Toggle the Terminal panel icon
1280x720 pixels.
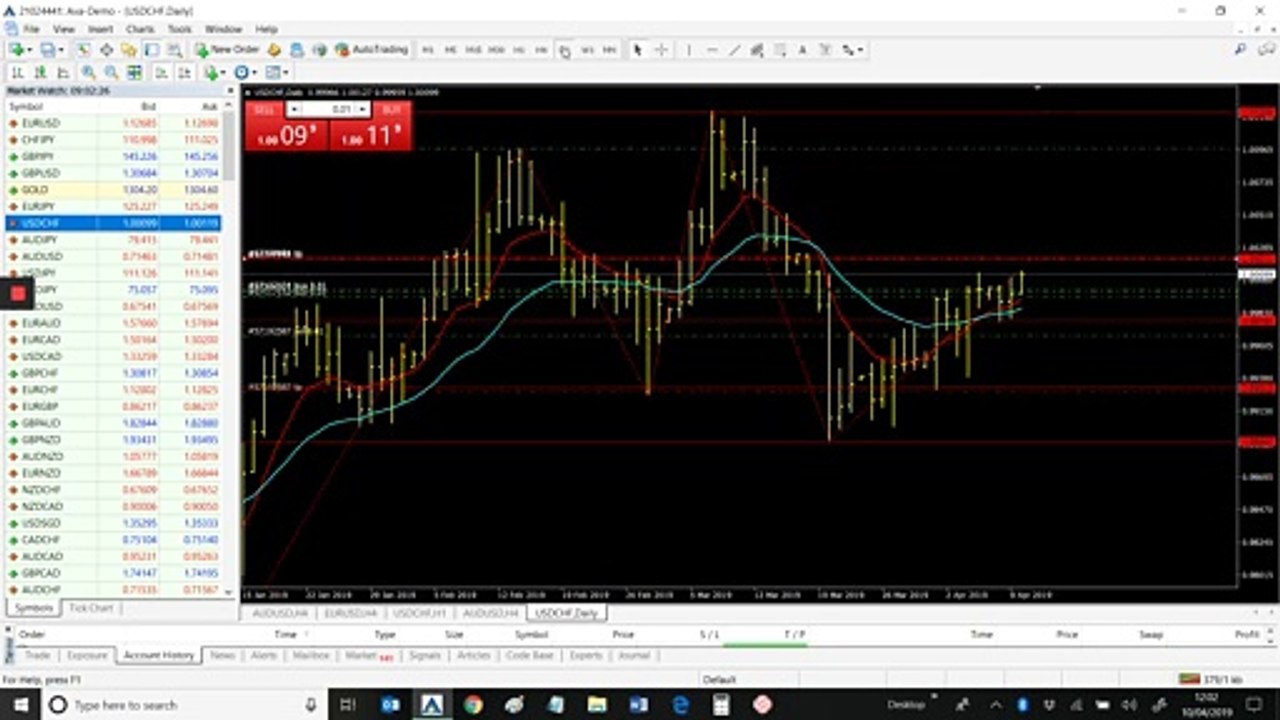click(x=151, y=49)
